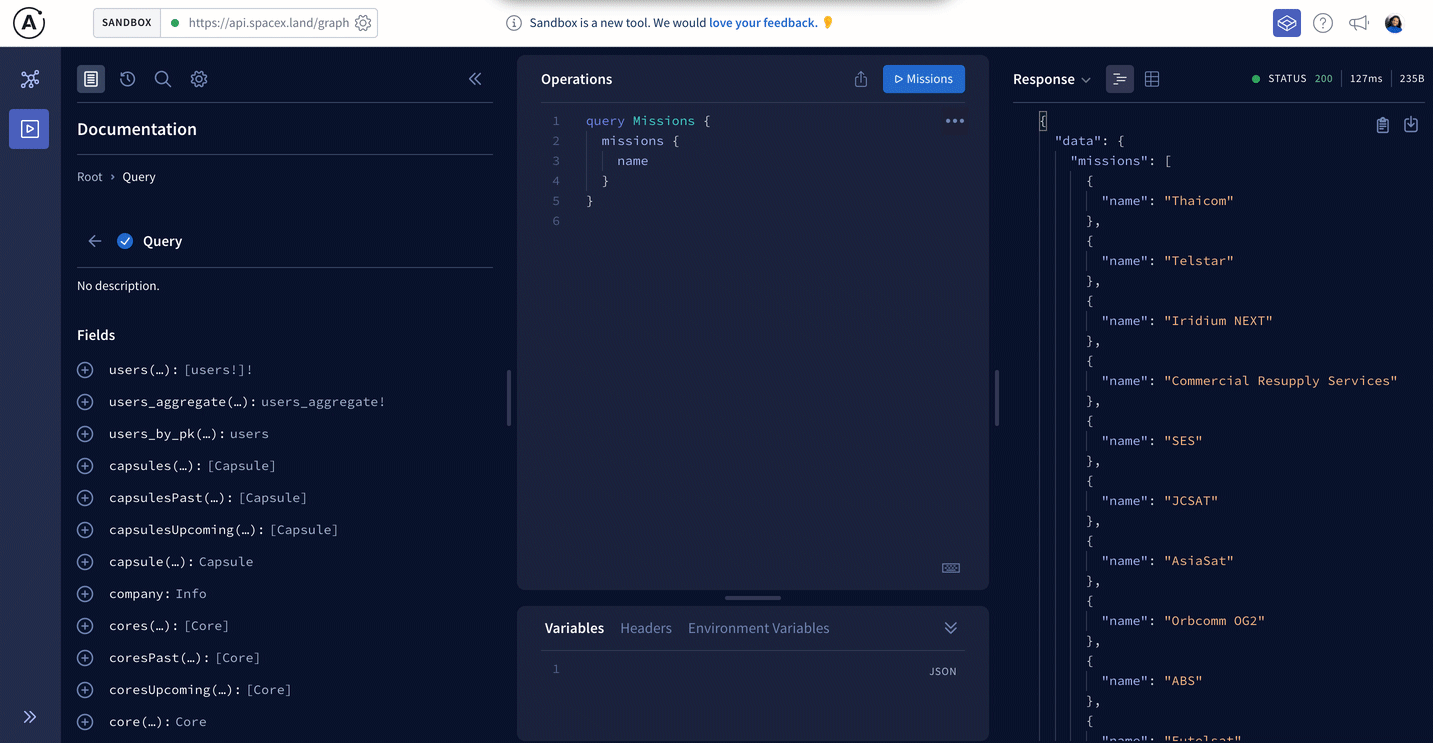This screenshot has width=1433, height=743.
Task: Switch response to JSON view
Action: click(x=1120, y=79)
